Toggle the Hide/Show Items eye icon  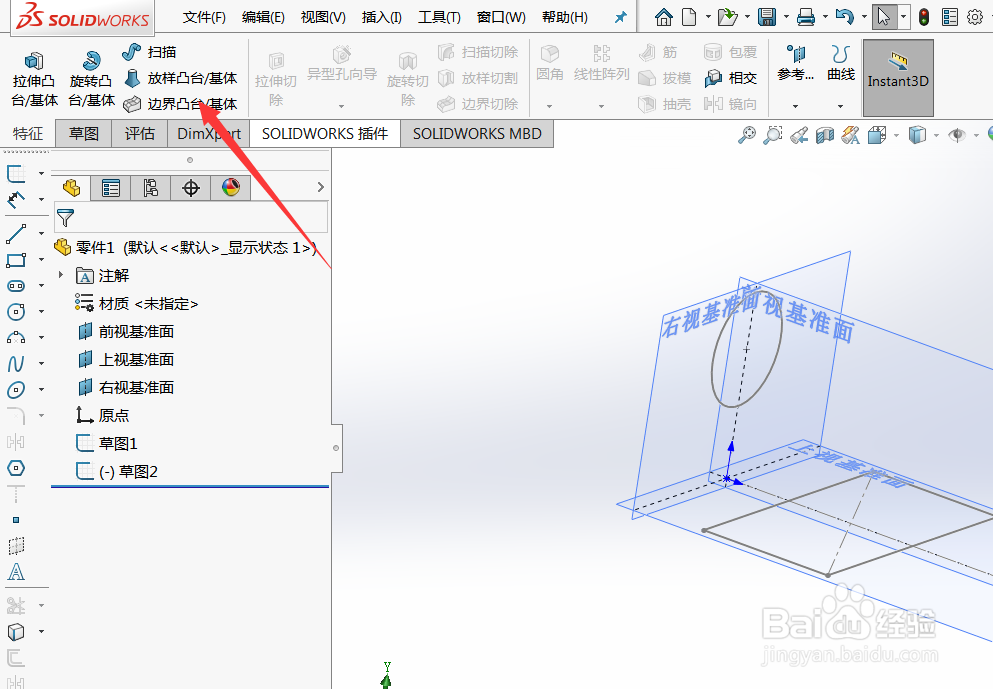[957, 135]
